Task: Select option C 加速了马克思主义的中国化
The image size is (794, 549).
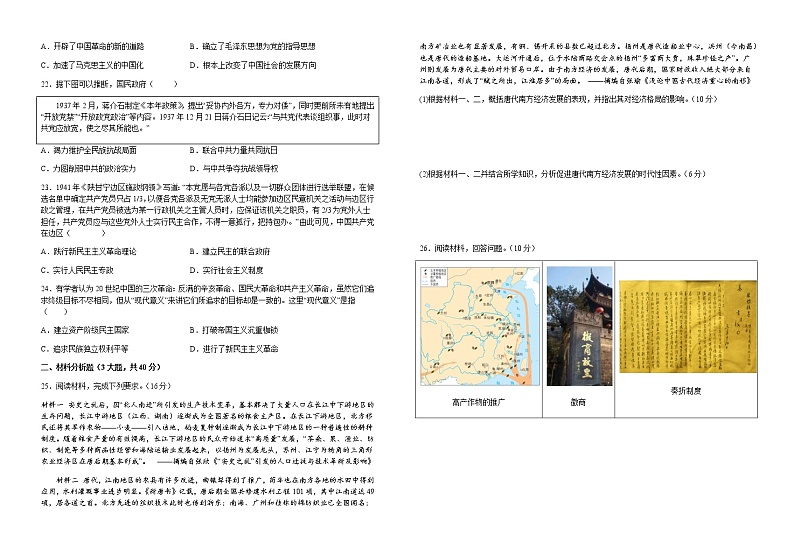Action: point(92,65)
